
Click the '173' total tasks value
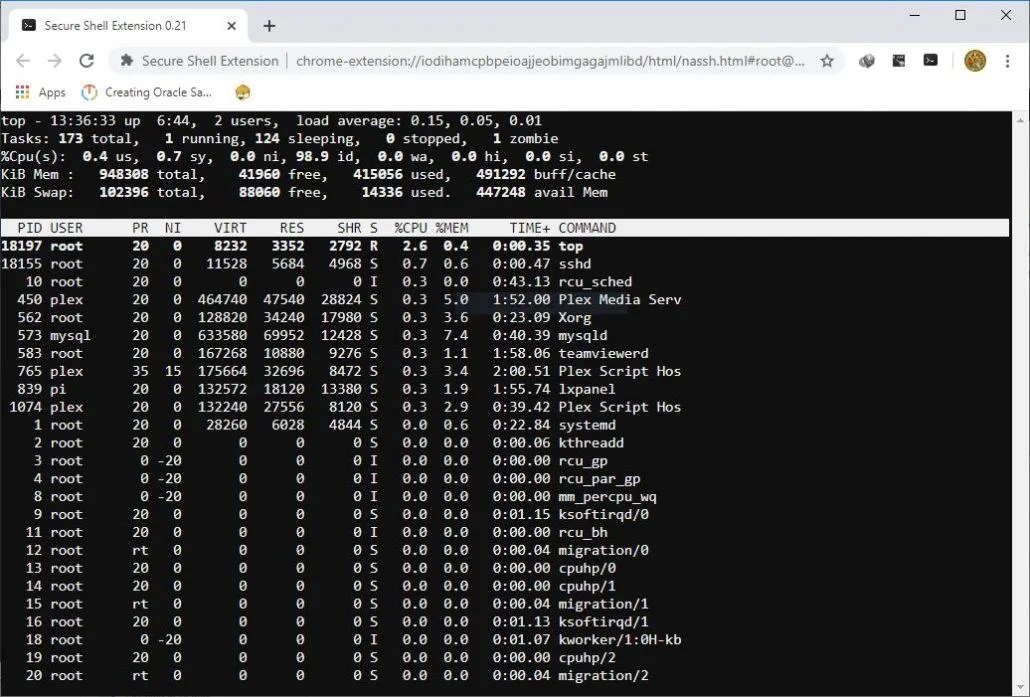point(70,139)
